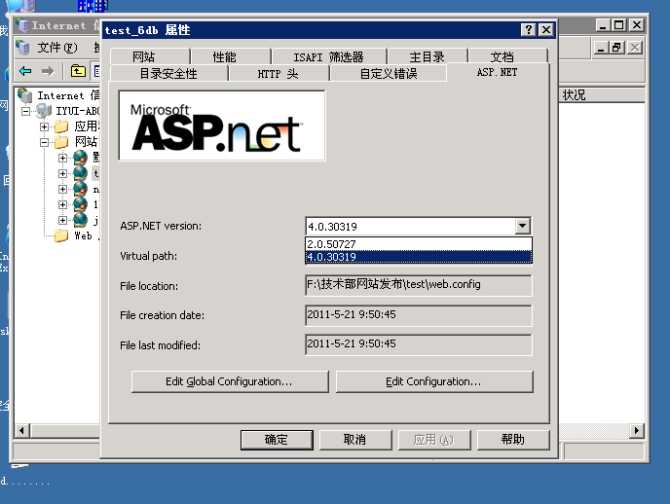This screenshot has width=670, height=504.
Task: Select the website globe icon for '1' site
Action: point(80,204)
